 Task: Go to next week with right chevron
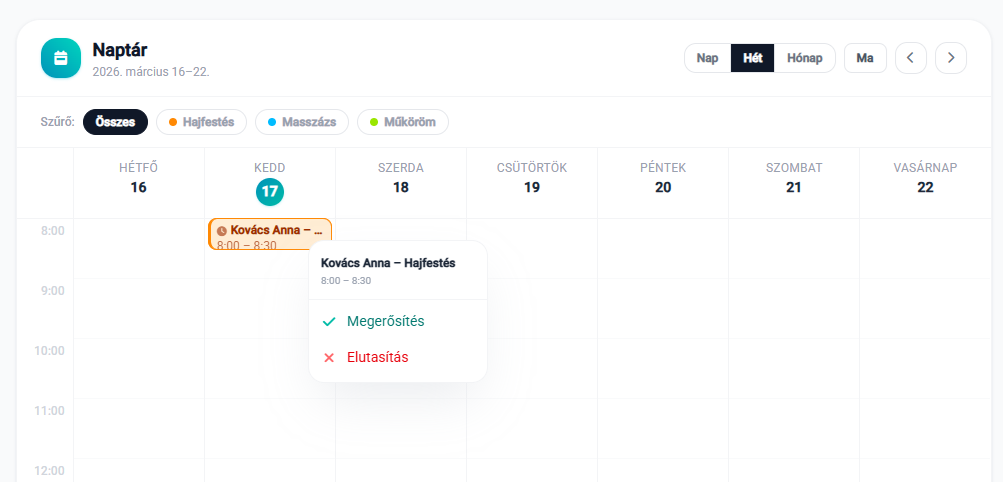(950, 58)
